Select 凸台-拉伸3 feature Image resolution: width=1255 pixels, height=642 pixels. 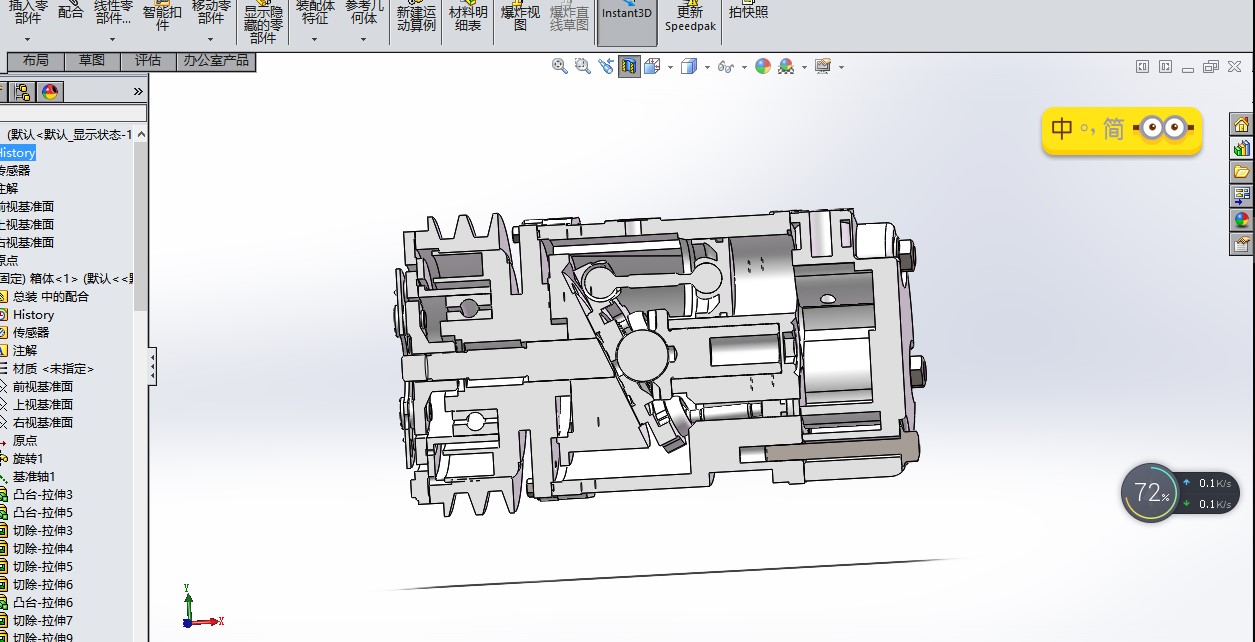click(43, 495)
